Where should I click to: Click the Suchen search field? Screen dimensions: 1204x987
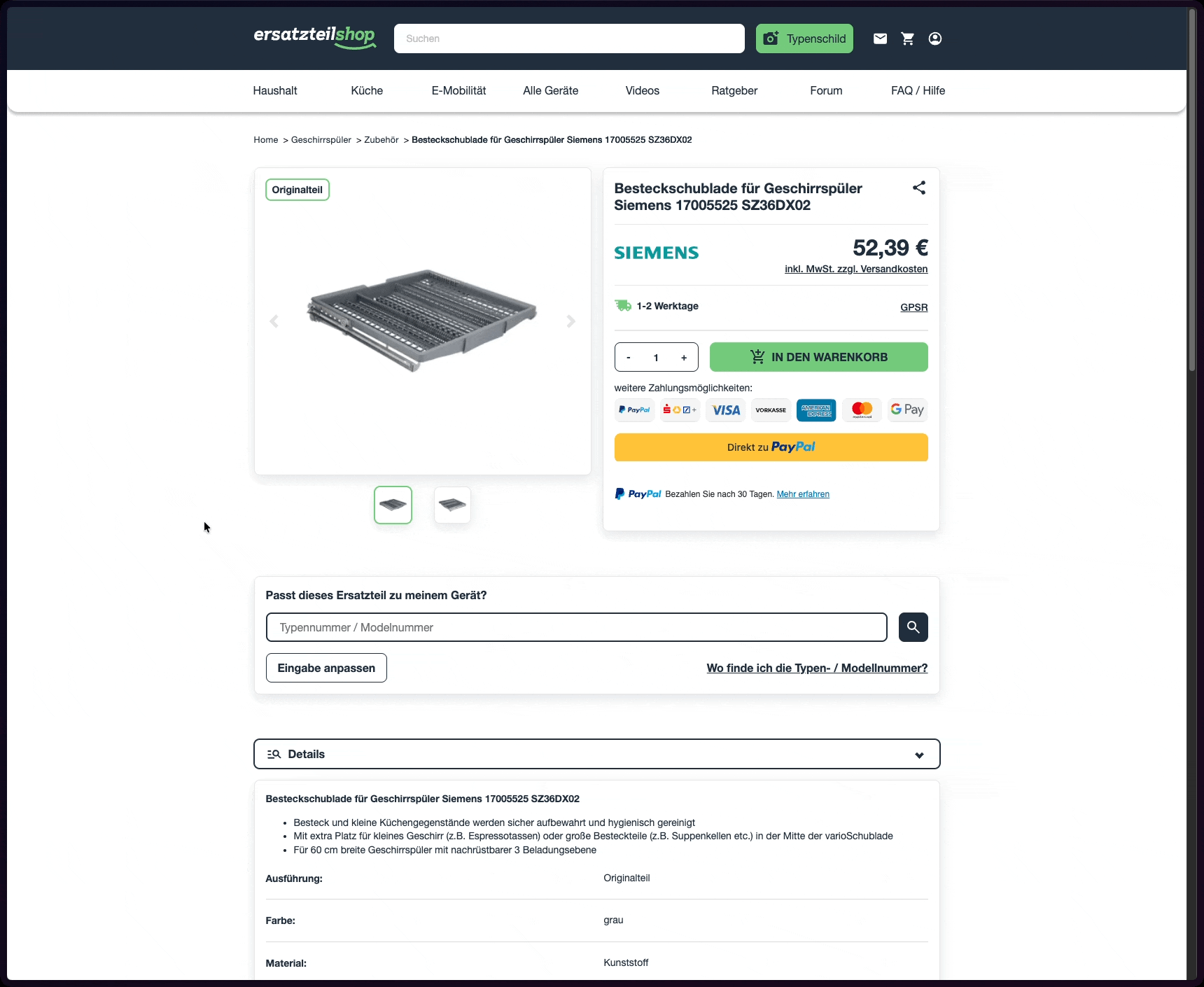pos(569,38)
